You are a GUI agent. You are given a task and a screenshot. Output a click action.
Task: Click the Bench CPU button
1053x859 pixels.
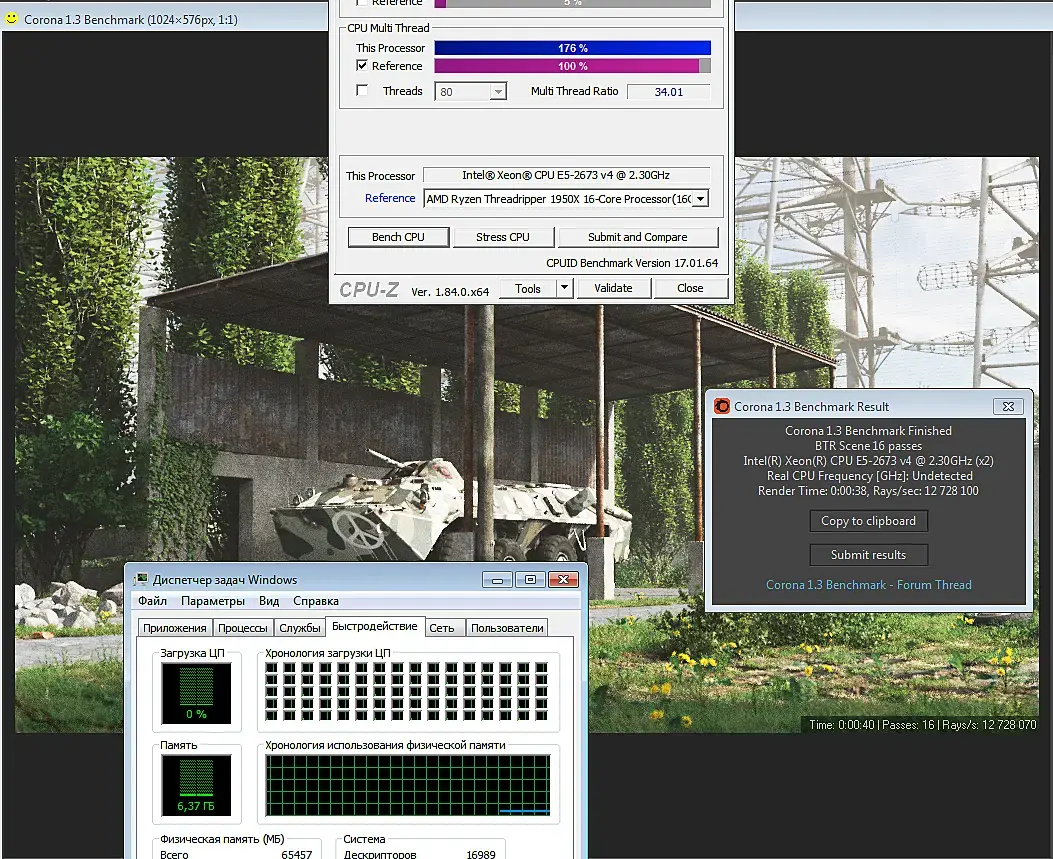[x=398, y=237]
